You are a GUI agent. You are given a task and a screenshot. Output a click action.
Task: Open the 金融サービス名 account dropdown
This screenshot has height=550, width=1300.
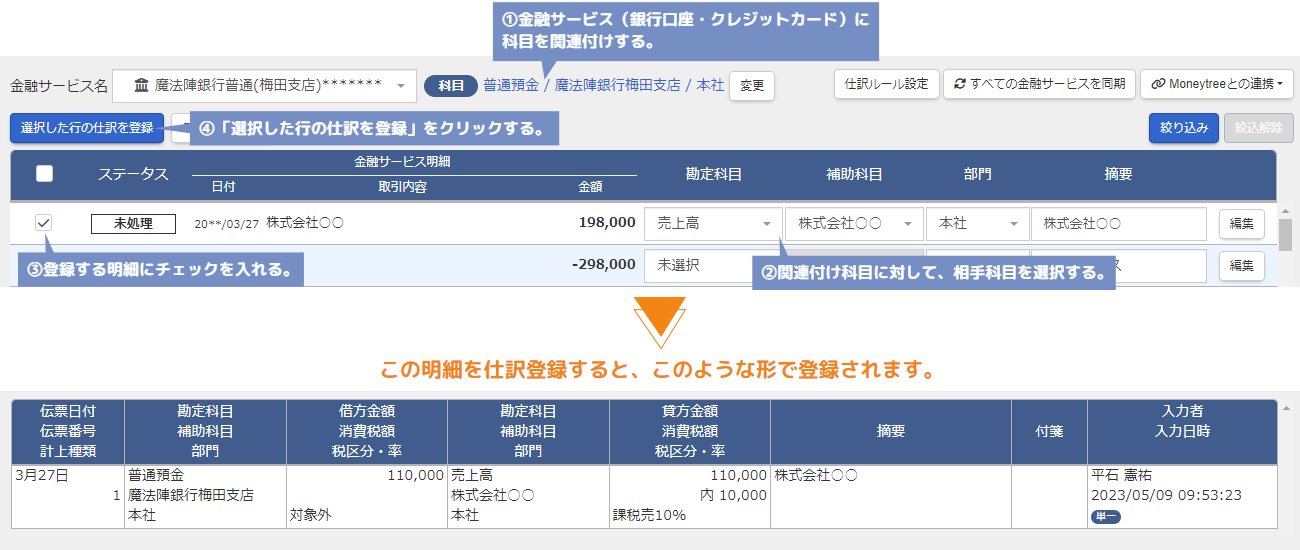tap(264, 85)
